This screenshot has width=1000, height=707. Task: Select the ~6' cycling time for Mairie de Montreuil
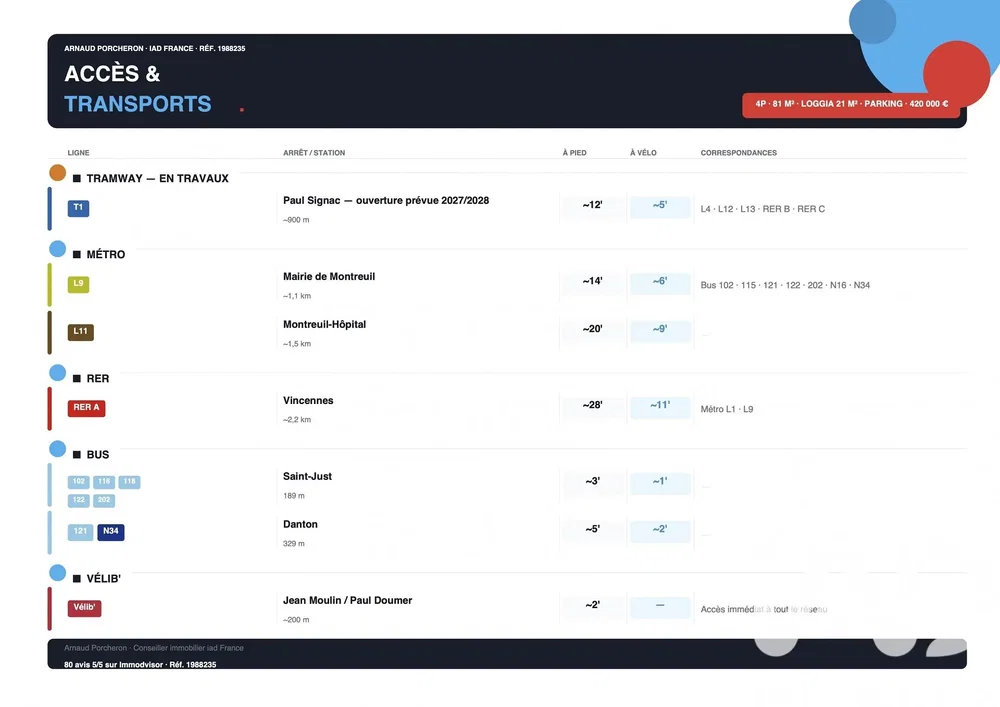[660, 282]
